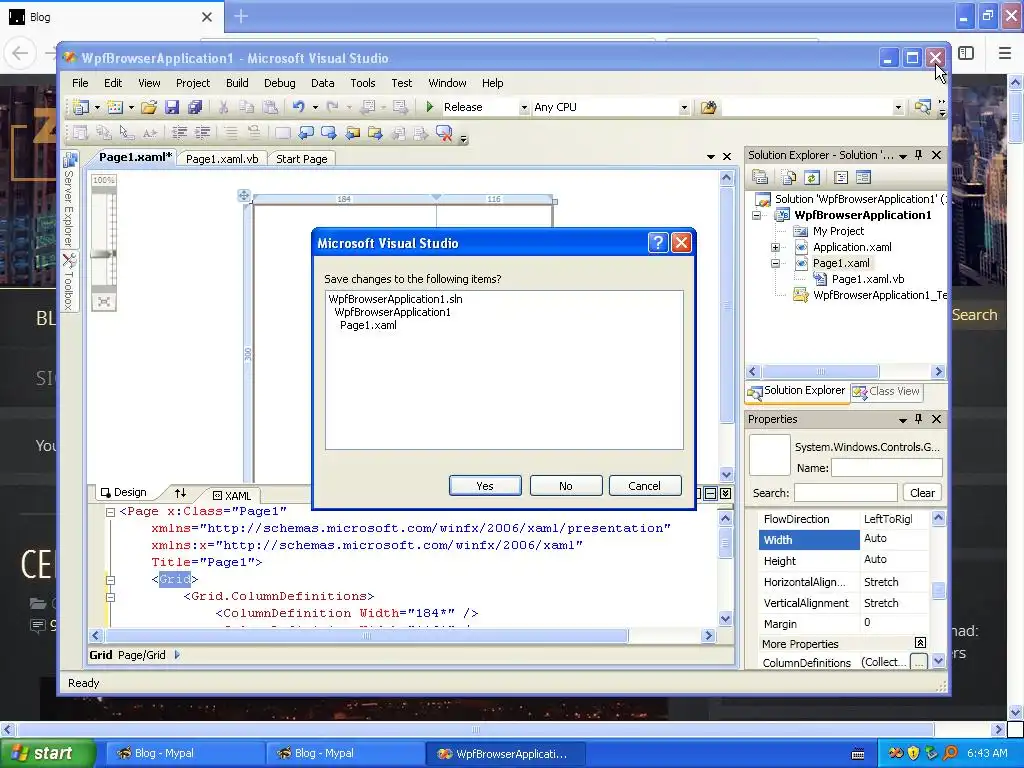Click the Clear Bookmarks red X icon

pos(444,133)
